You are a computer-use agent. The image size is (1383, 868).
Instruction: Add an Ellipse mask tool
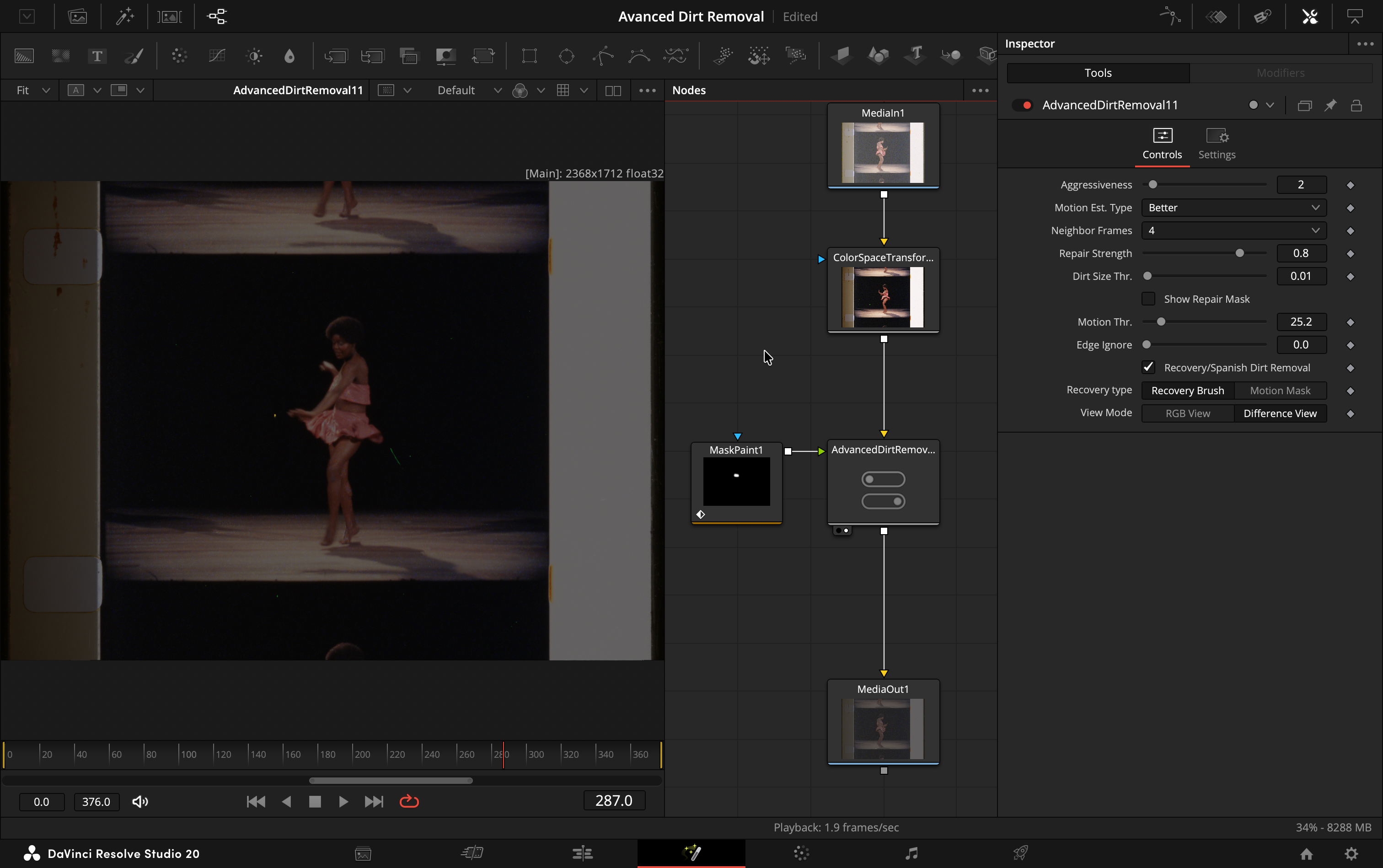click(566, 56)
